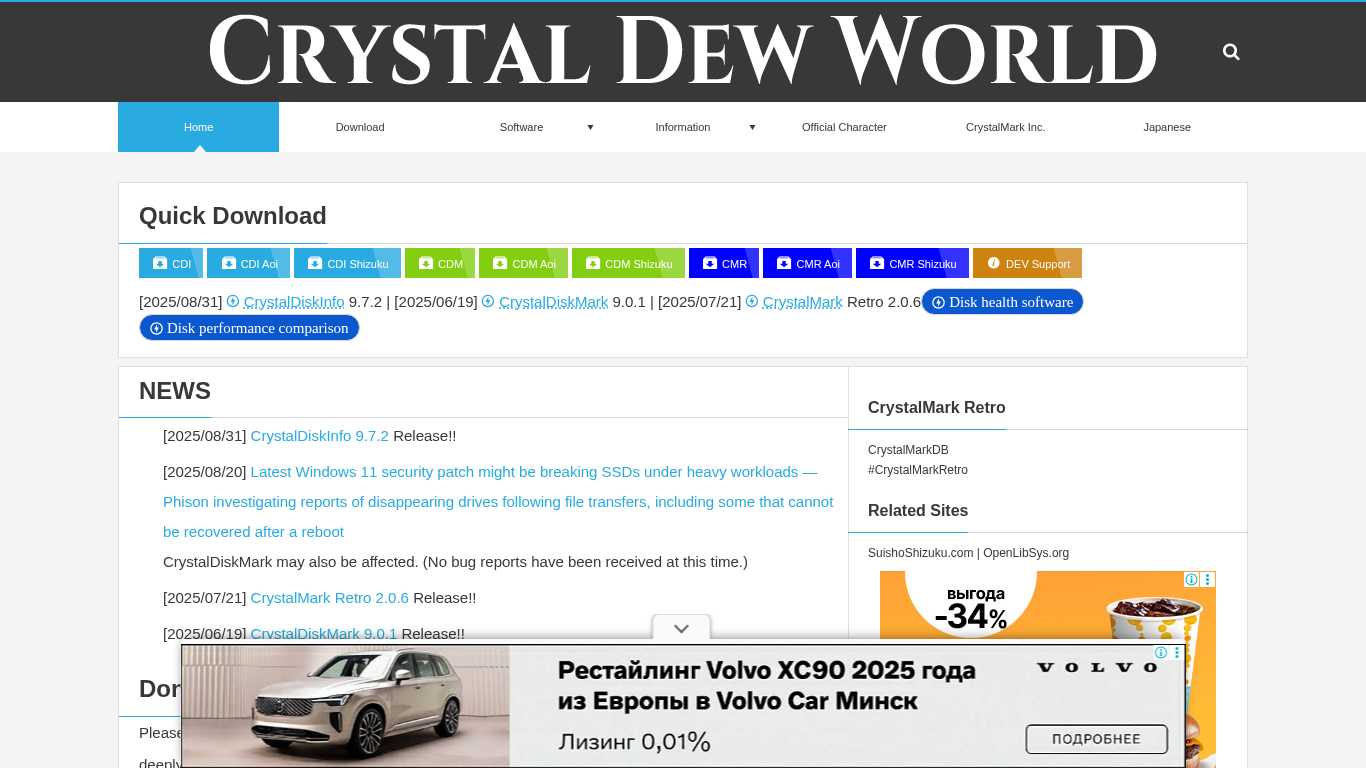Open the CrystalMark Retro 2.0.6 news link
This screenshot has width=1366, height=768.
[x=330, y=598]
